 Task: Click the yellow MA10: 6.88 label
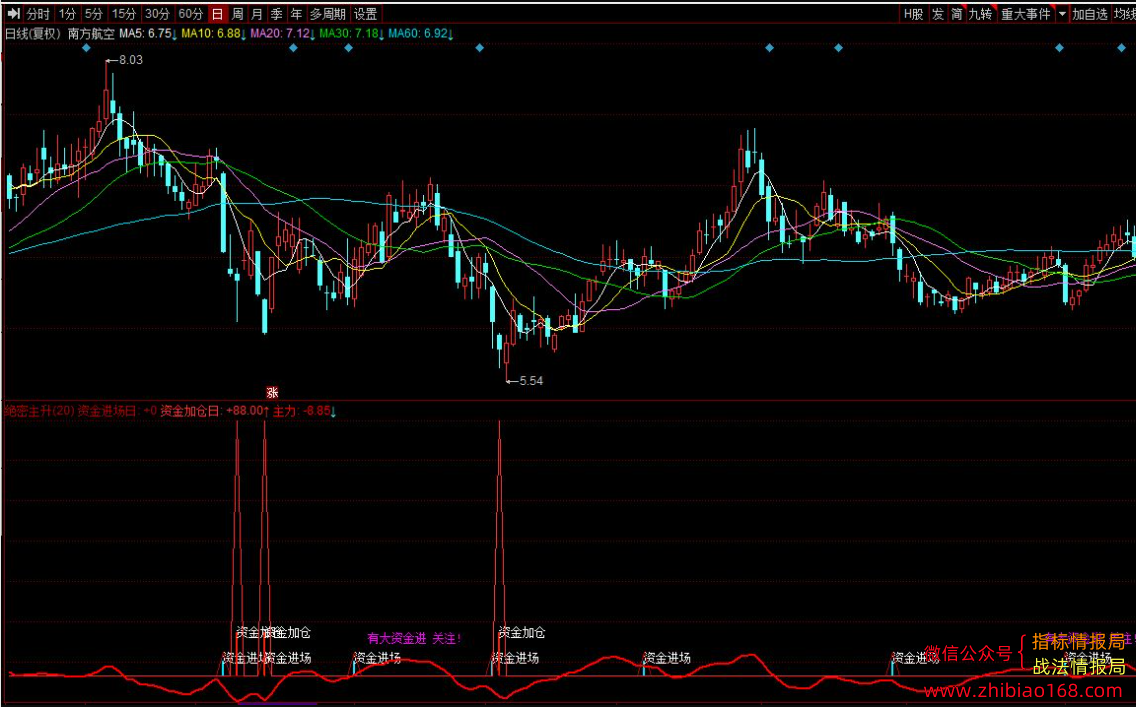pyautogui.click(x=213, y=33)
